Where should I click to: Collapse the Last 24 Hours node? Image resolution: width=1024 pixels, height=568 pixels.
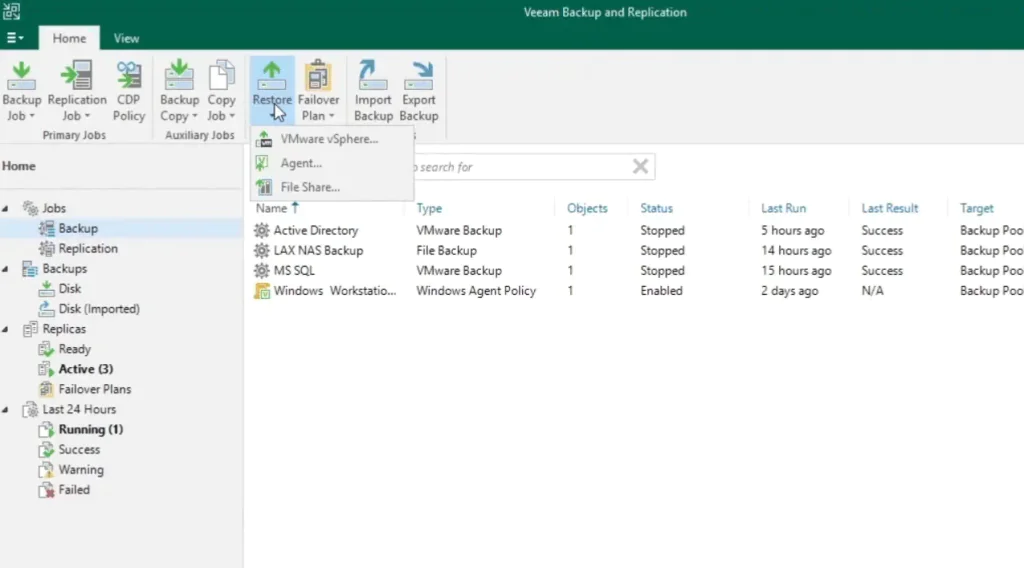[x=6, y=410]
